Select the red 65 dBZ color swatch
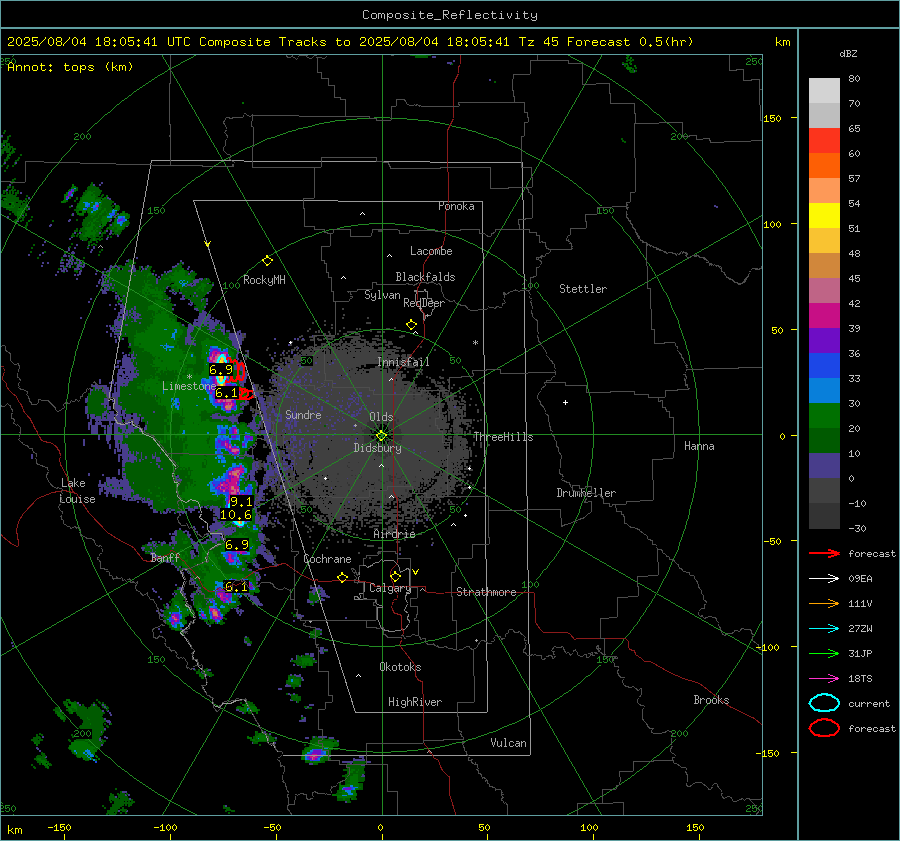This screenshot has height=841, width=900. [x=824, y=140]
